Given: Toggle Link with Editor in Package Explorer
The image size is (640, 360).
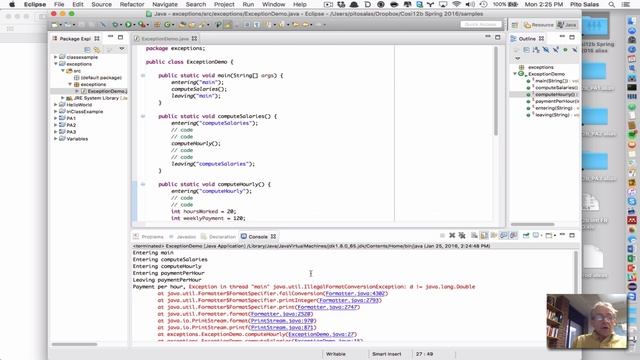Looking at the screenshot, I should pos(97,49).
